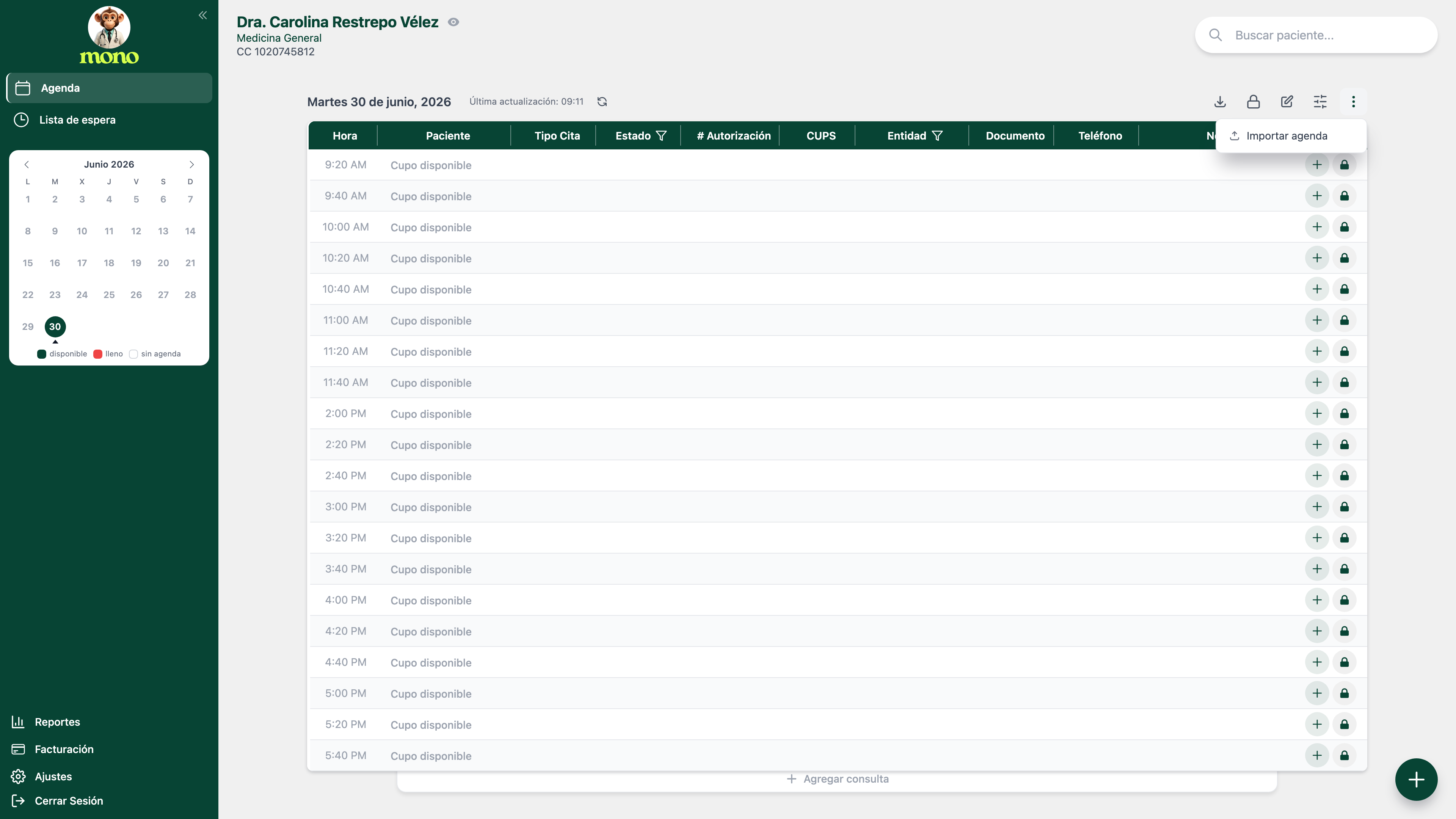Image resolution: width=1456 pixels, height=819 pixels.
Task: Click the search magnifier icon
Action: point(1216,35)
